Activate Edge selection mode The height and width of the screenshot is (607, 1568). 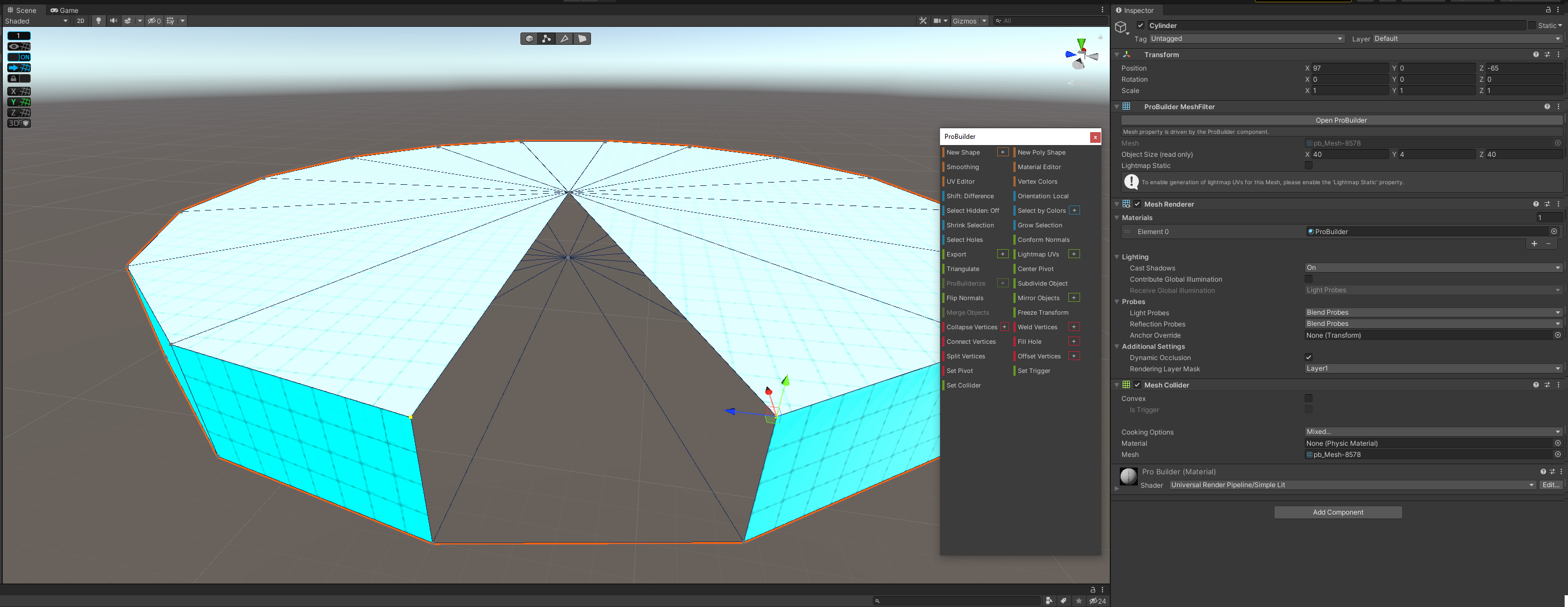[564, 38]
